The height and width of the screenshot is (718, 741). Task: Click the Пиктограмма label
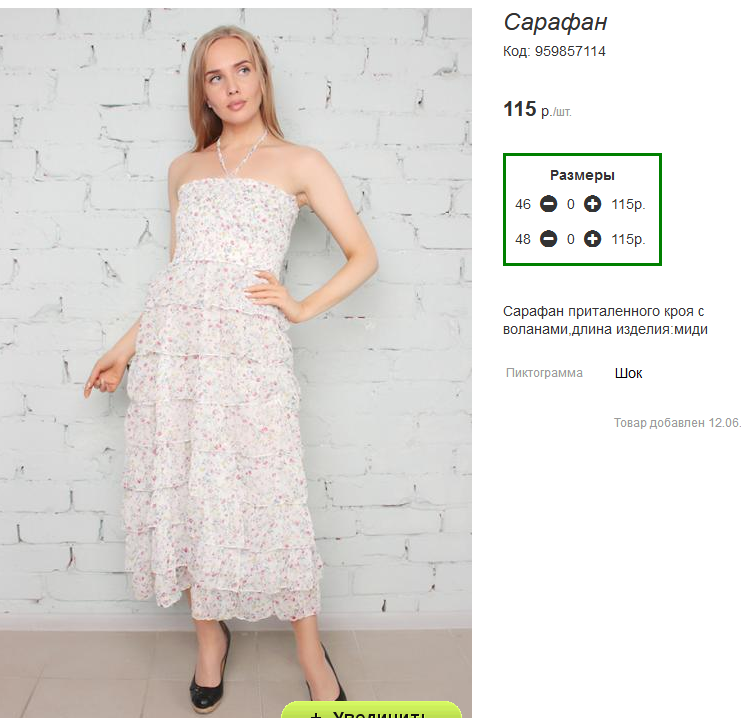tap(544, 373)
